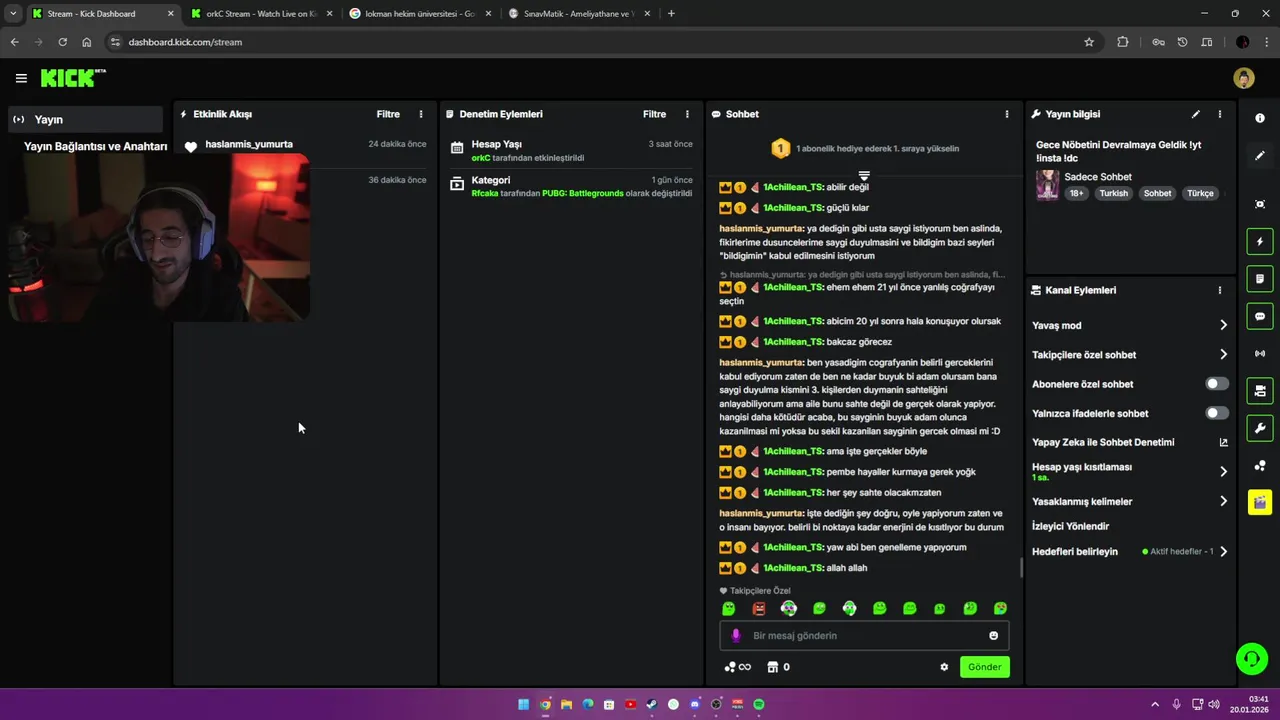Click the broadcast signal icon in the right sidebar
The width and height of the screenshot is (1280, 720).
coord(1260,354)
